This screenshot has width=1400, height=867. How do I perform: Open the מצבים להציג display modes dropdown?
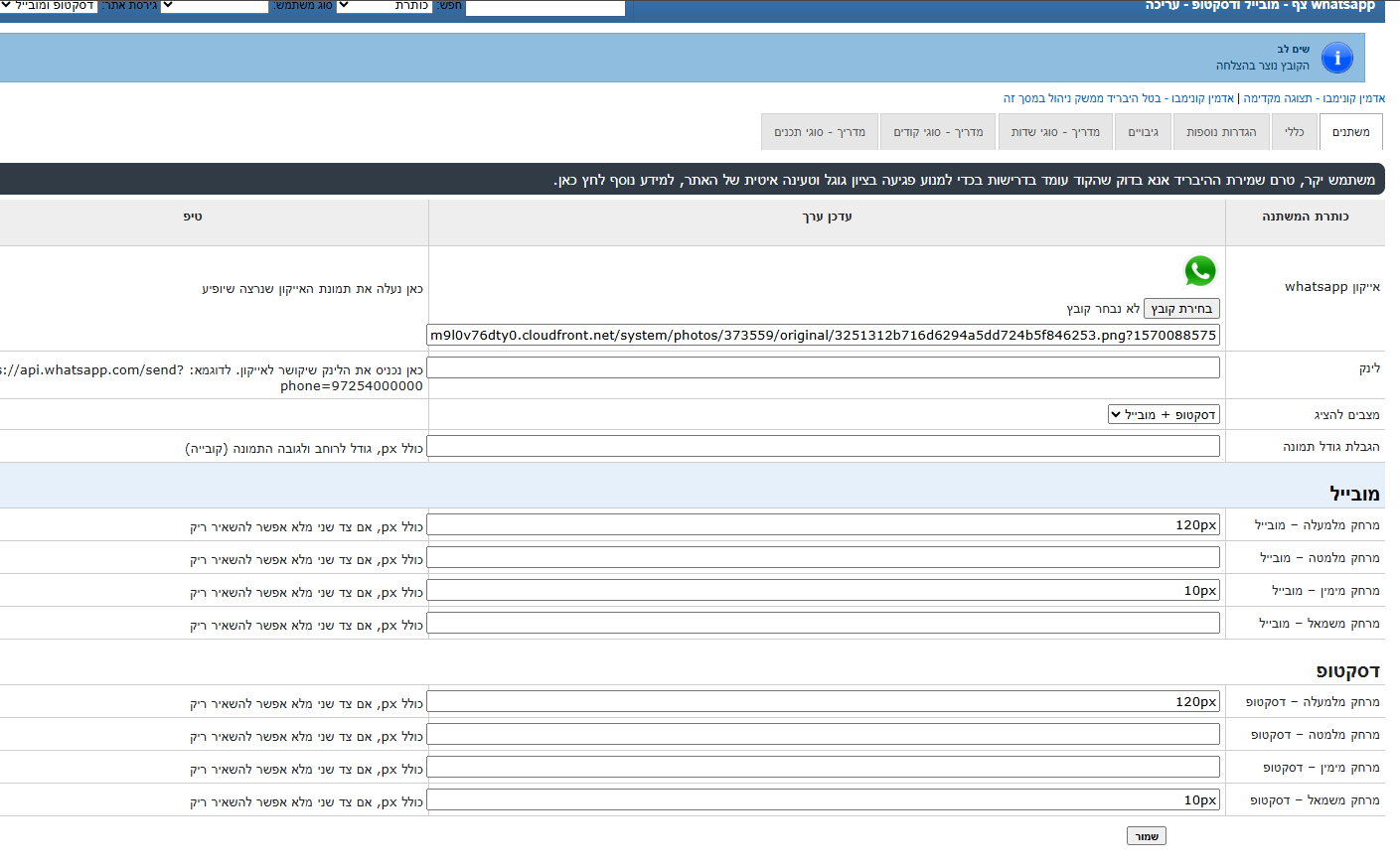(x=1164, y=414)
